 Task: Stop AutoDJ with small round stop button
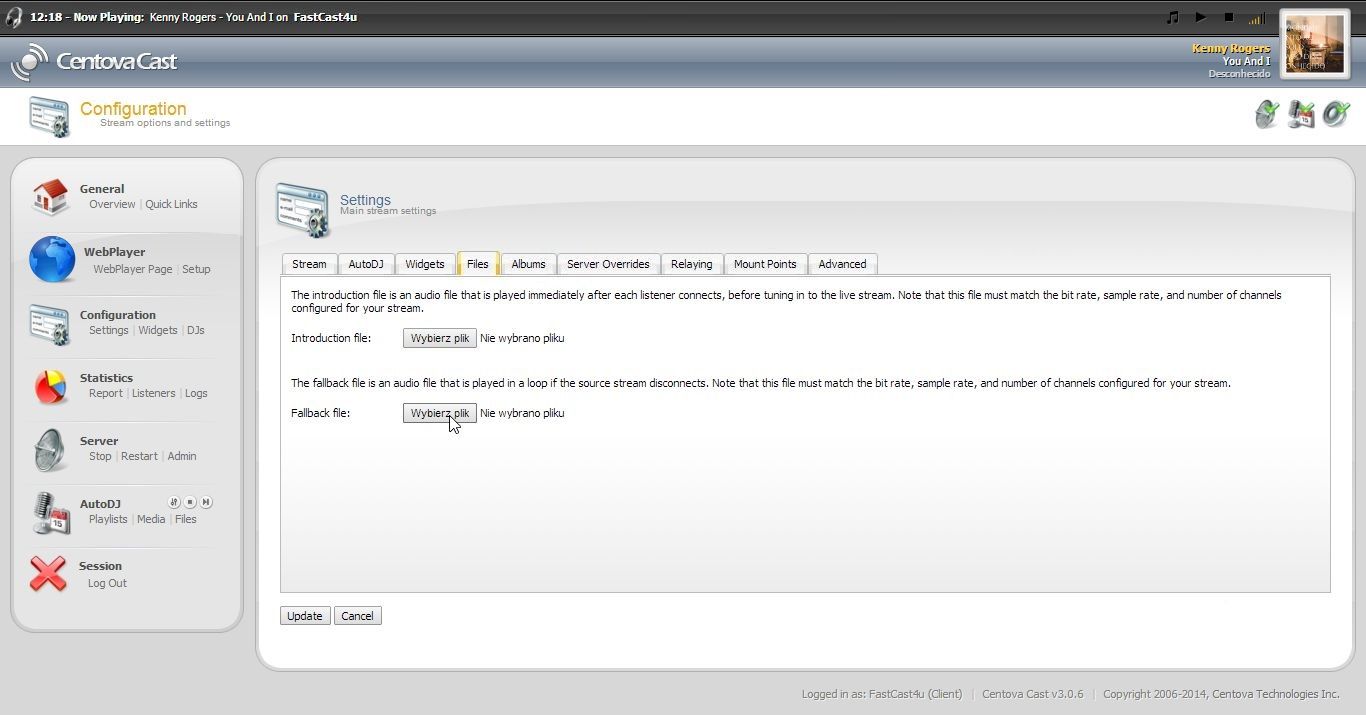point(190,502)
